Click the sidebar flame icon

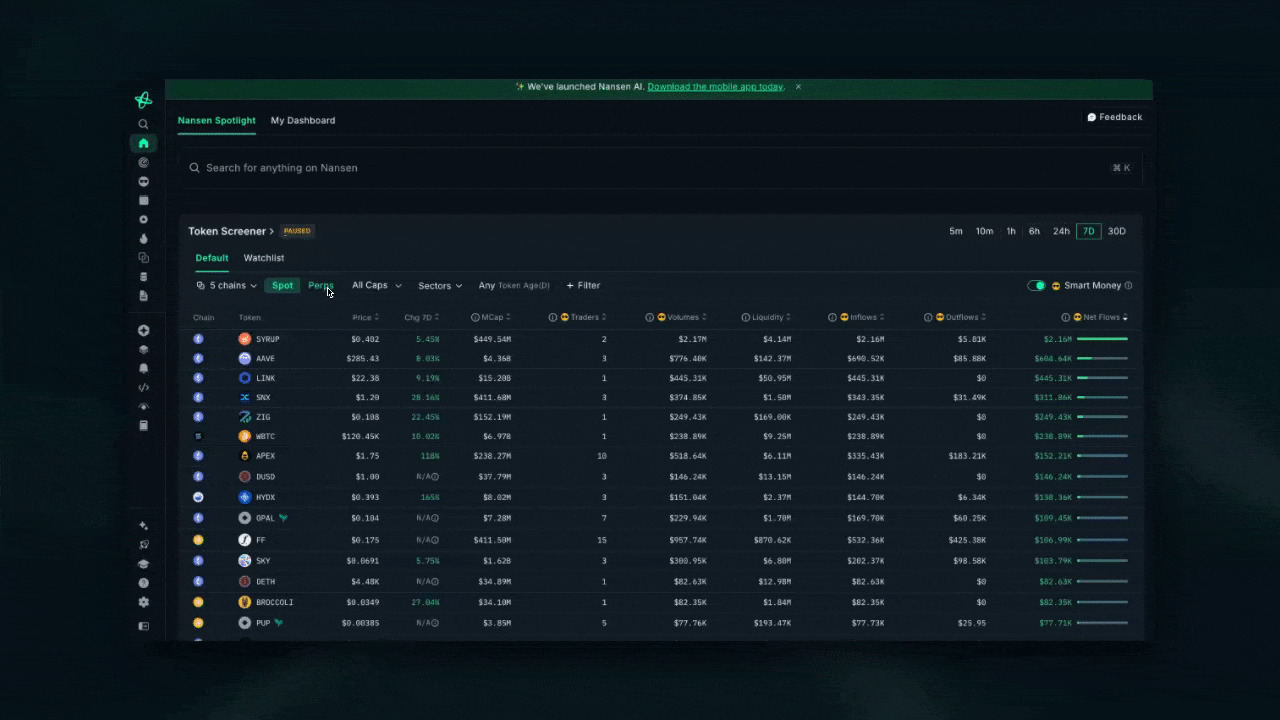143,239
